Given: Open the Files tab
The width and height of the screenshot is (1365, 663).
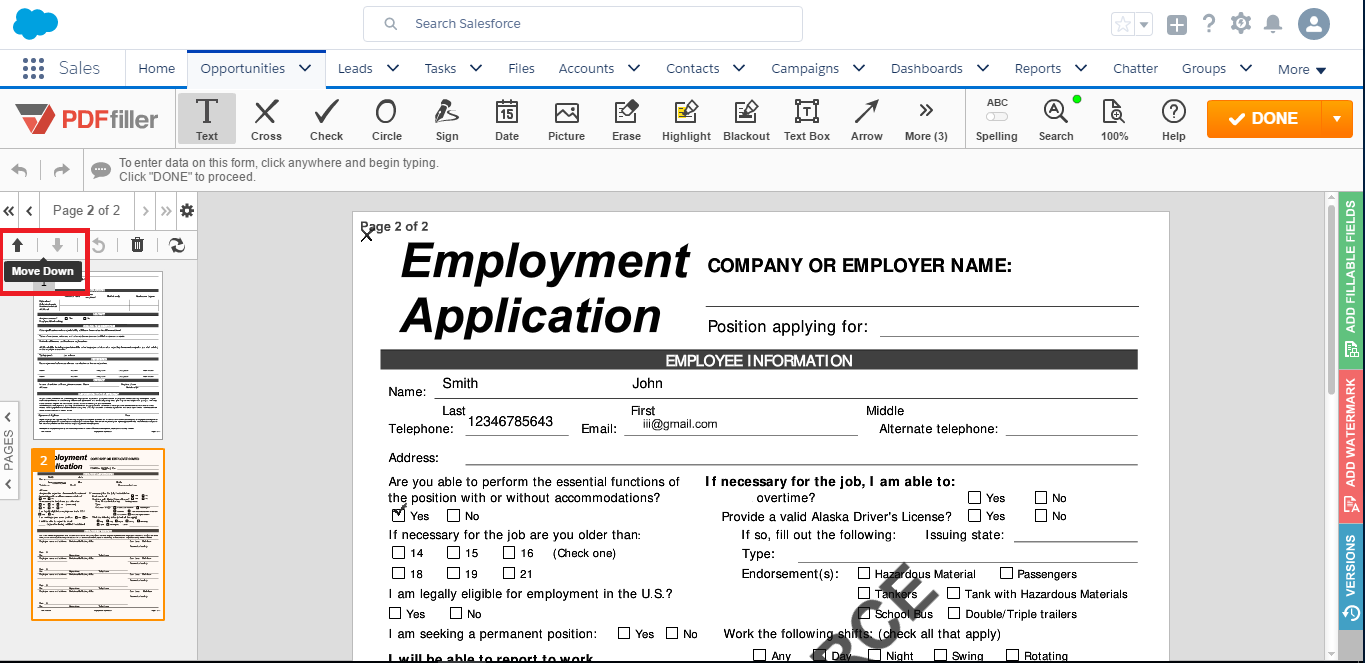Looking at the screenshot, I should (x=521, y=68).
